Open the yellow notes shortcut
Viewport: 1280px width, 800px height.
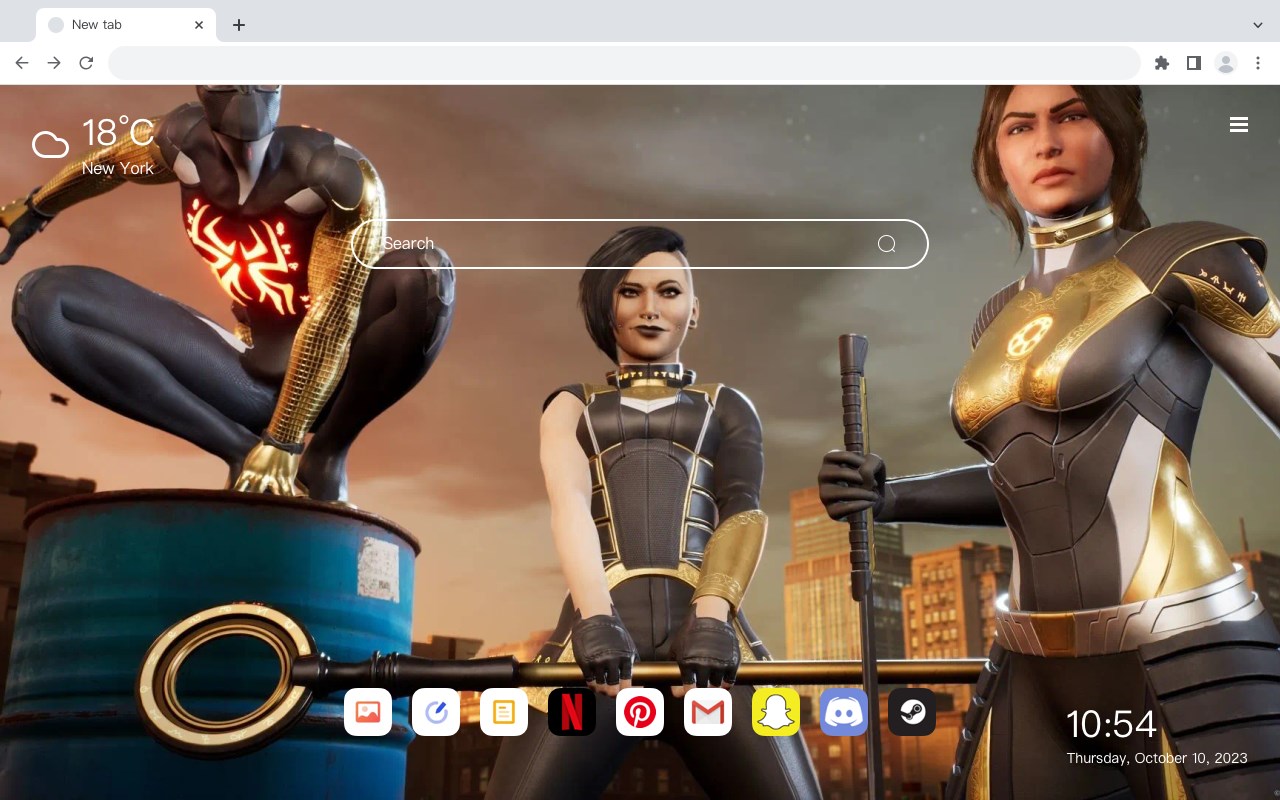pyautogui.click(x=504, y=712)
